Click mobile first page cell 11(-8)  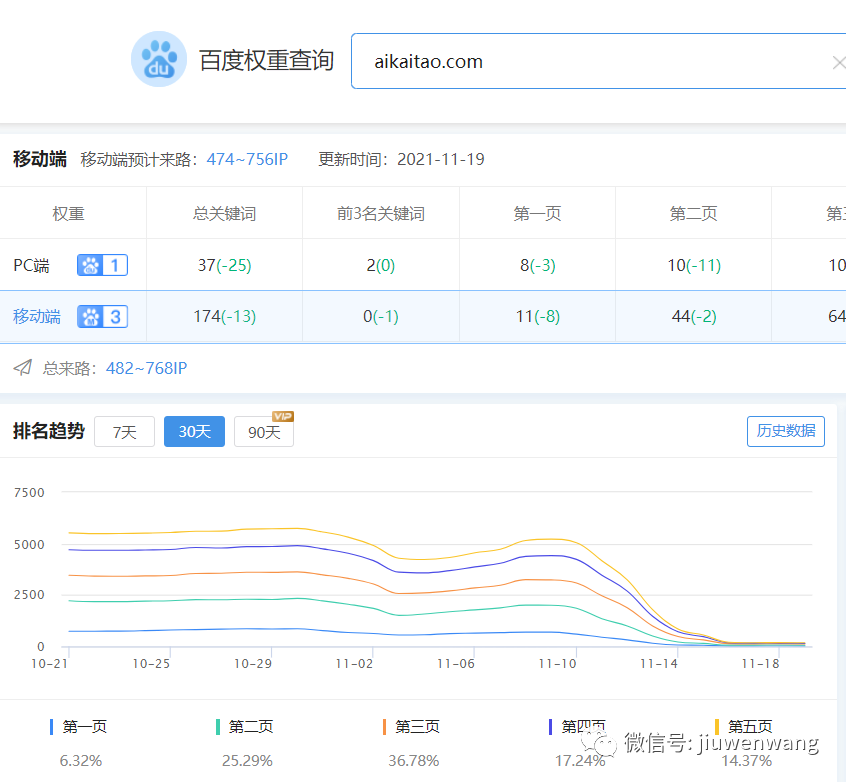(x=537, y=316)
